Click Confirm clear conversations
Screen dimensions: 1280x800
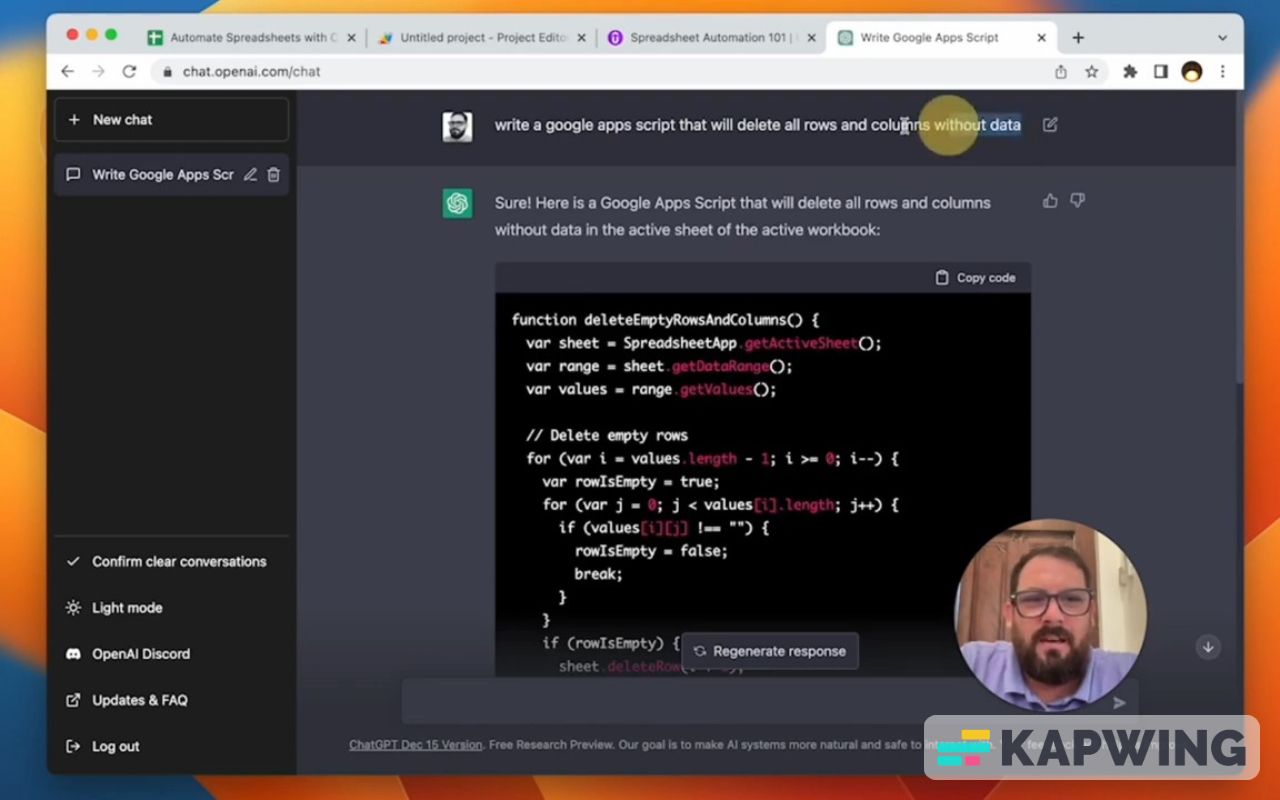pos(171,562)
